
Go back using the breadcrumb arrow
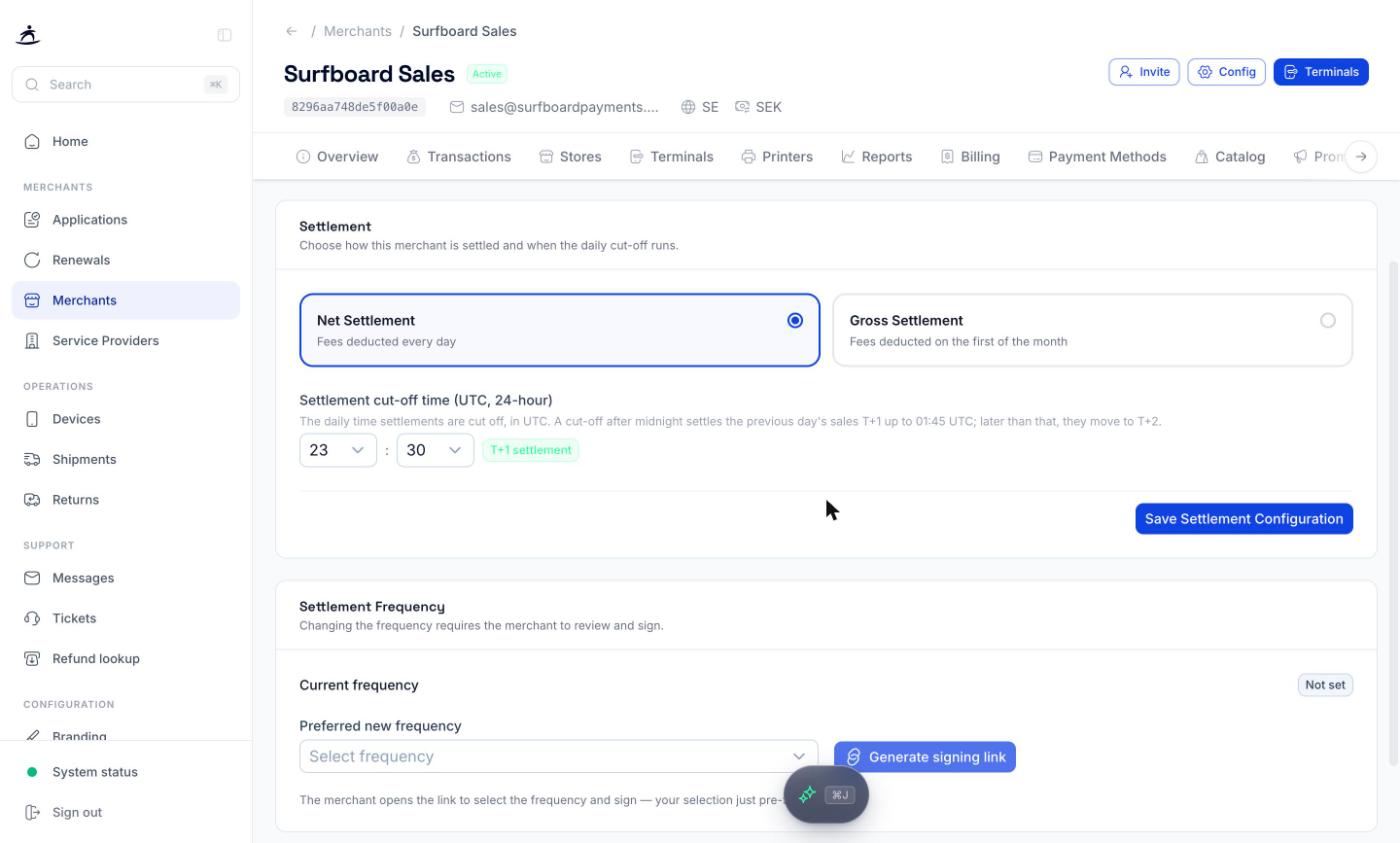pos(291,31)
